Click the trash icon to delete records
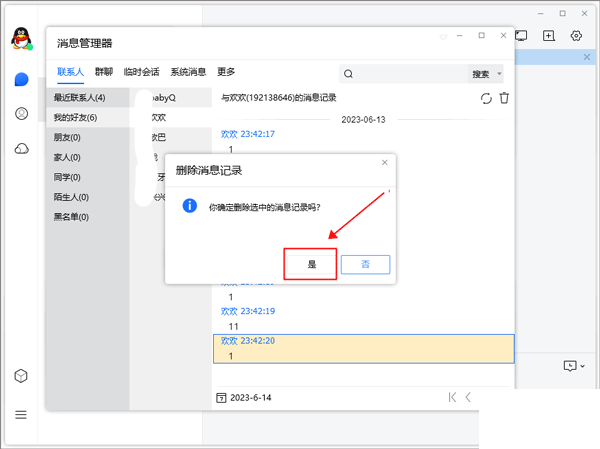Viewport: 600px width, 449px height. (504, 98)
